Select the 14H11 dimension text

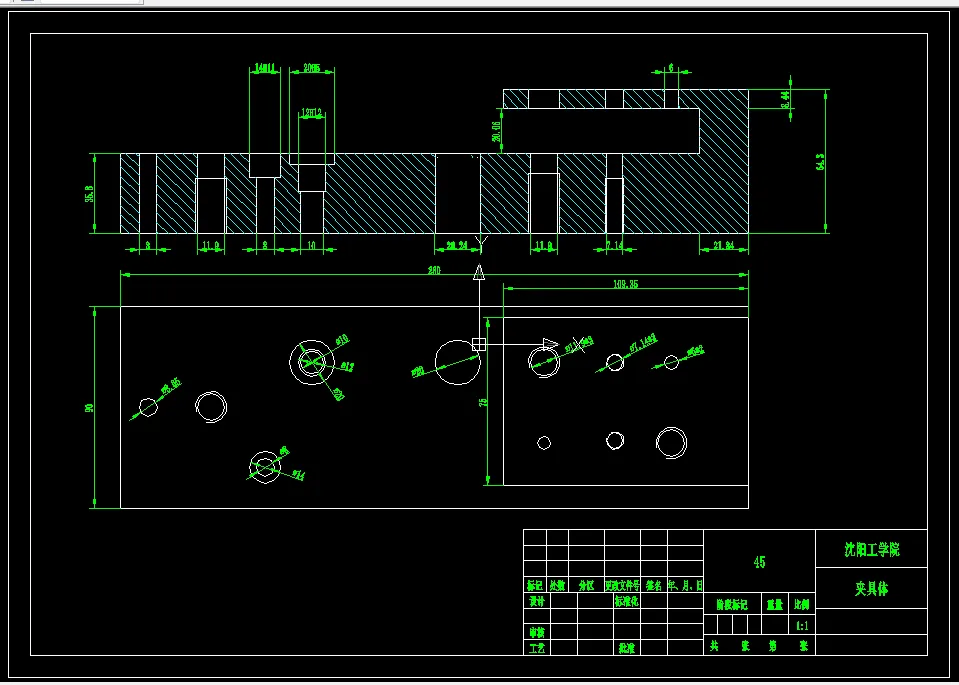click(264, 68)
